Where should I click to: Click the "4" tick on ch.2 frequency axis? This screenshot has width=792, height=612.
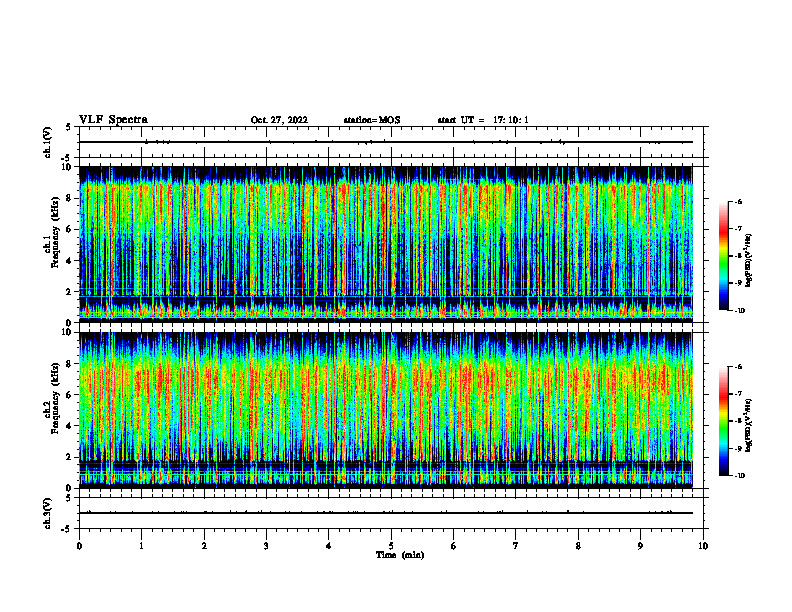tap(69, 426)
